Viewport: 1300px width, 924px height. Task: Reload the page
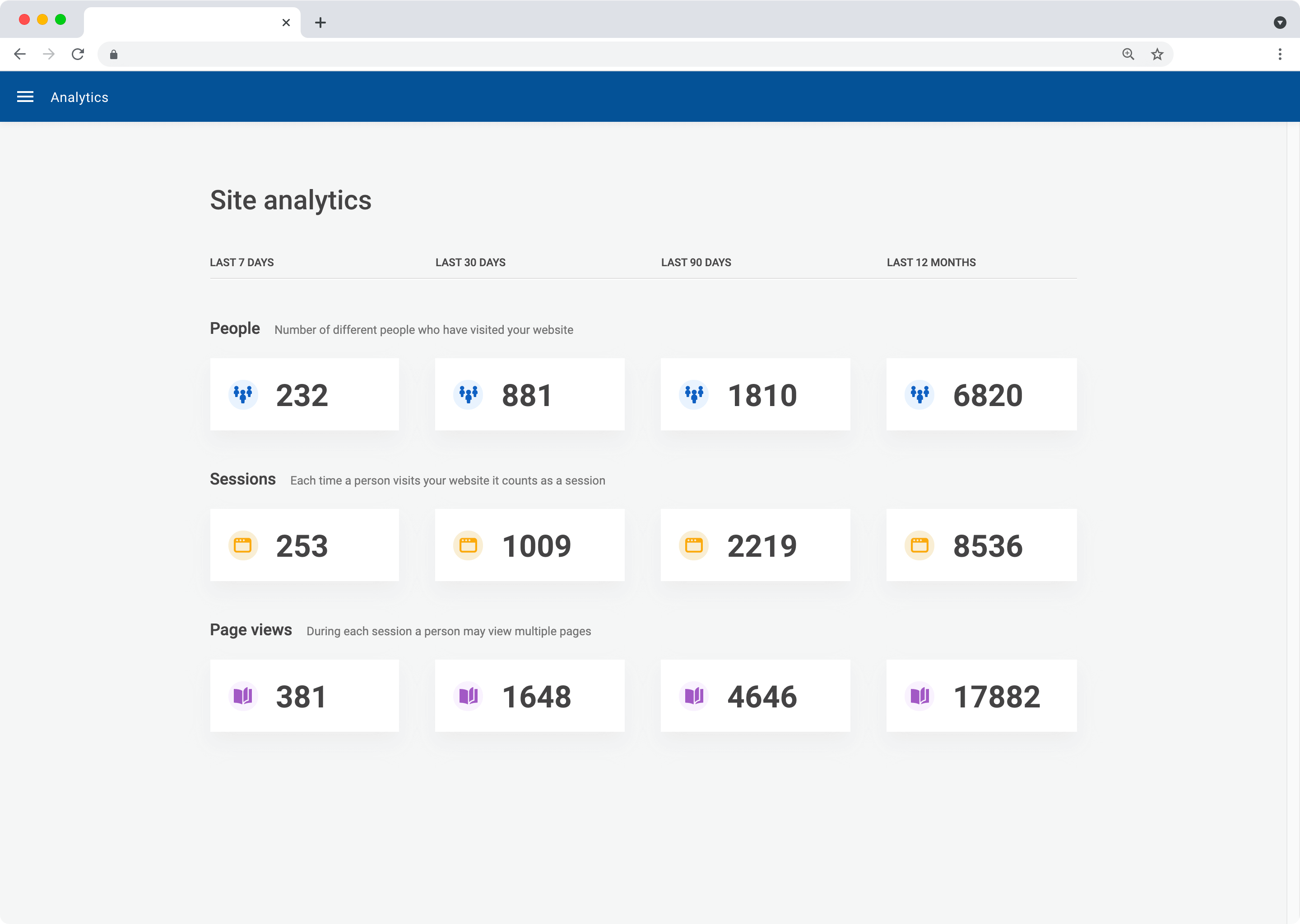(x=78, y=54)
